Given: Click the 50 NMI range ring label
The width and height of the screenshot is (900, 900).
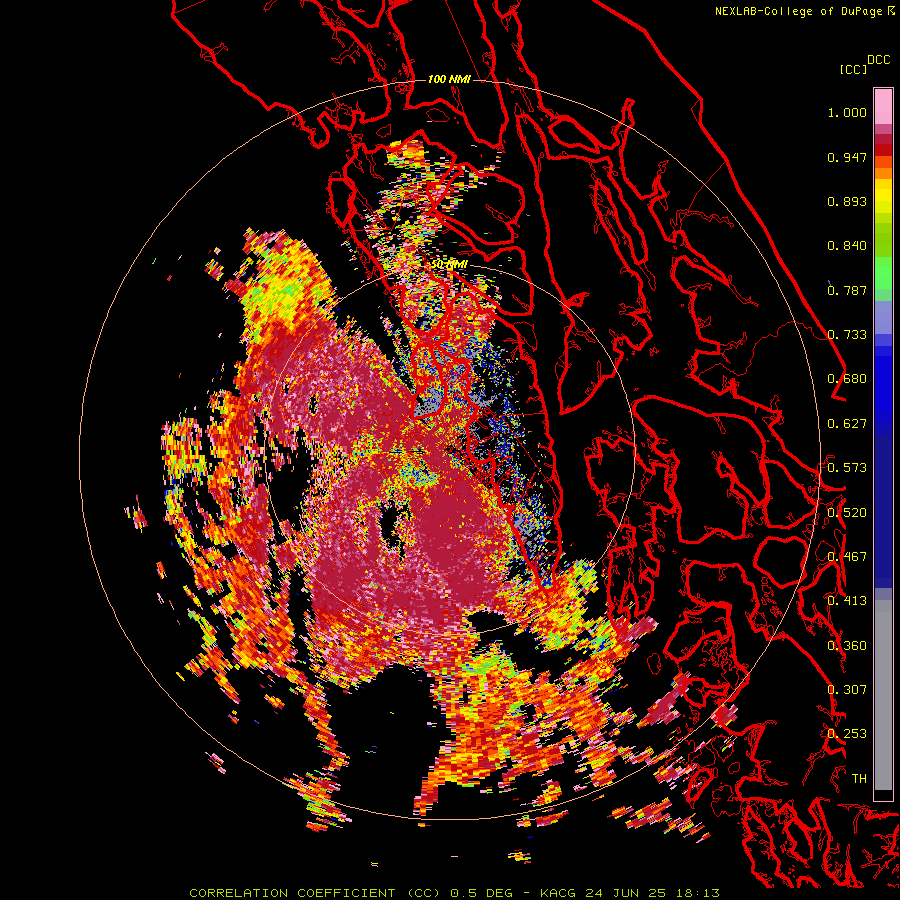Looking at the screenshot, I should pos(450,265).
